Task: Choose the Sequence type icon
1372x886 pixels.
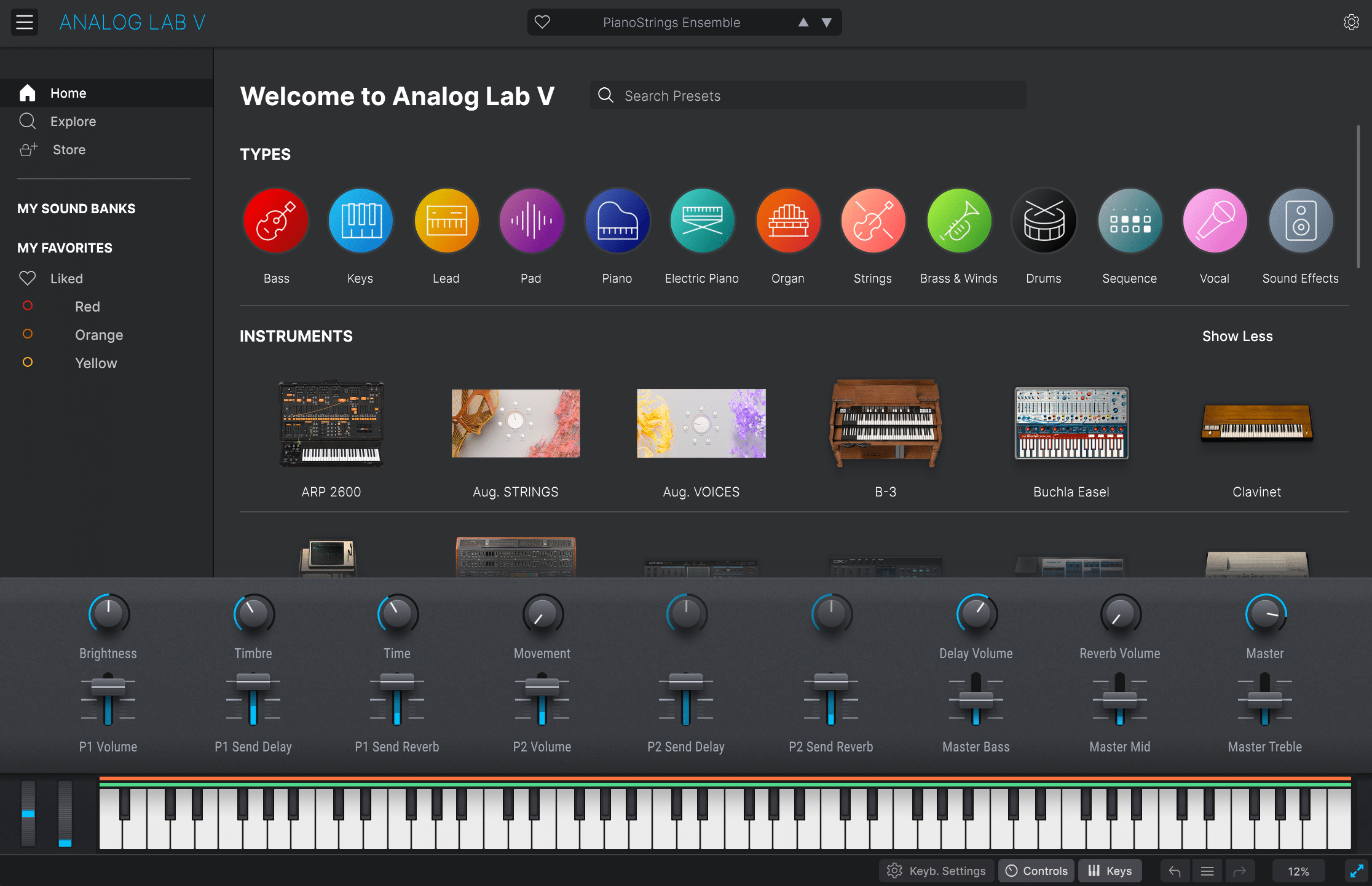Action: [1130, 221]
